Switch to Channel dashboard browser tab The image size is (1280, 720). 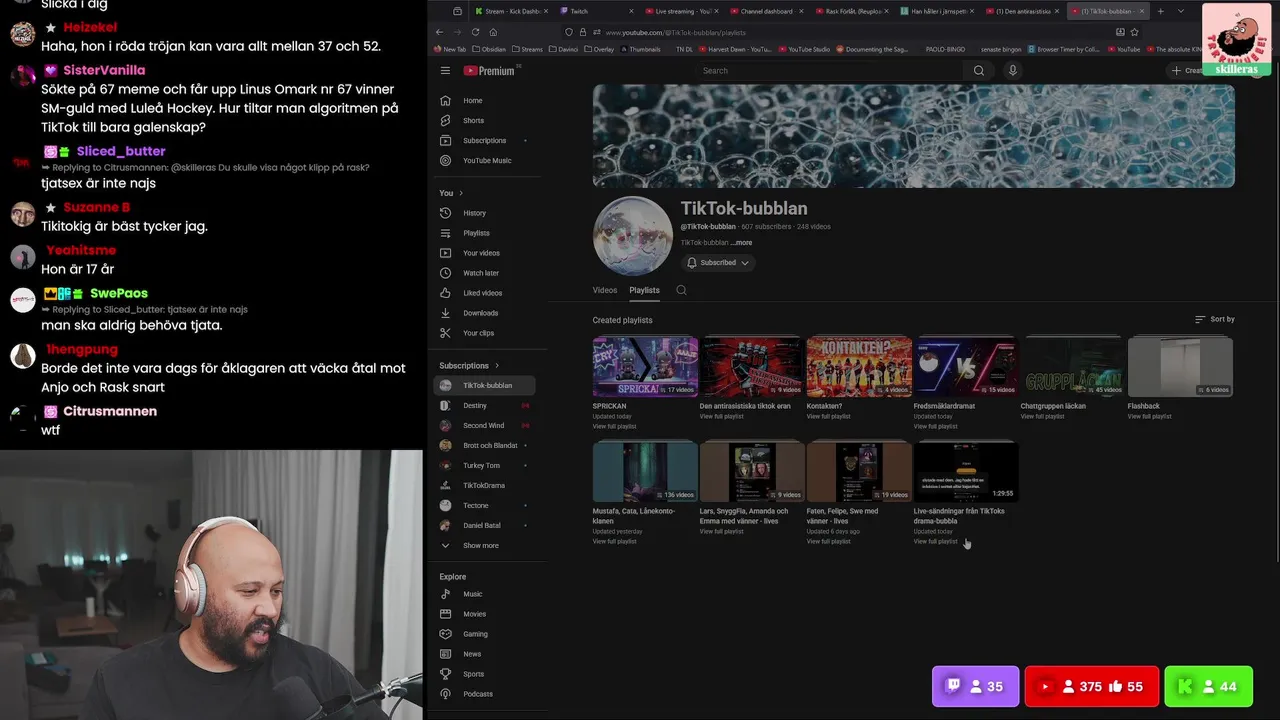pos(766,11)
